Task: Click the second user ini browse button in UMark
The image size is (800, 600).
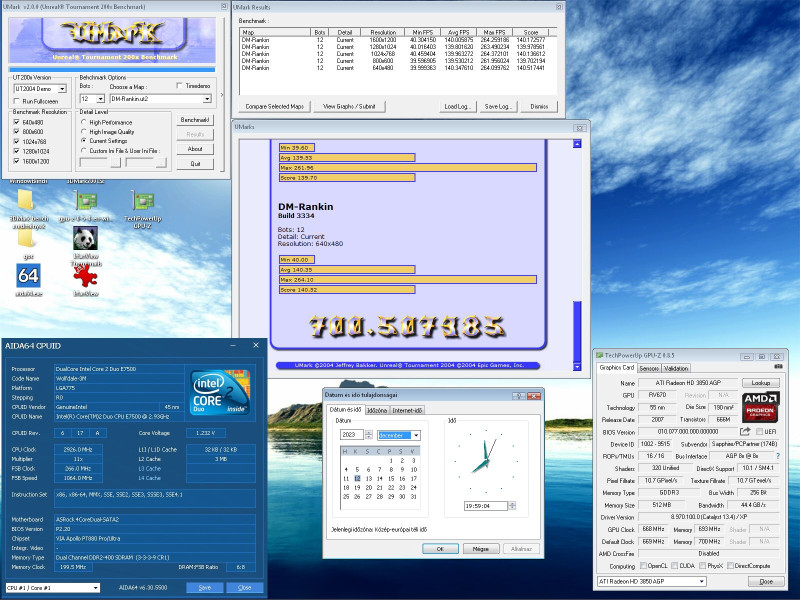Action: (x=161, y=162)
